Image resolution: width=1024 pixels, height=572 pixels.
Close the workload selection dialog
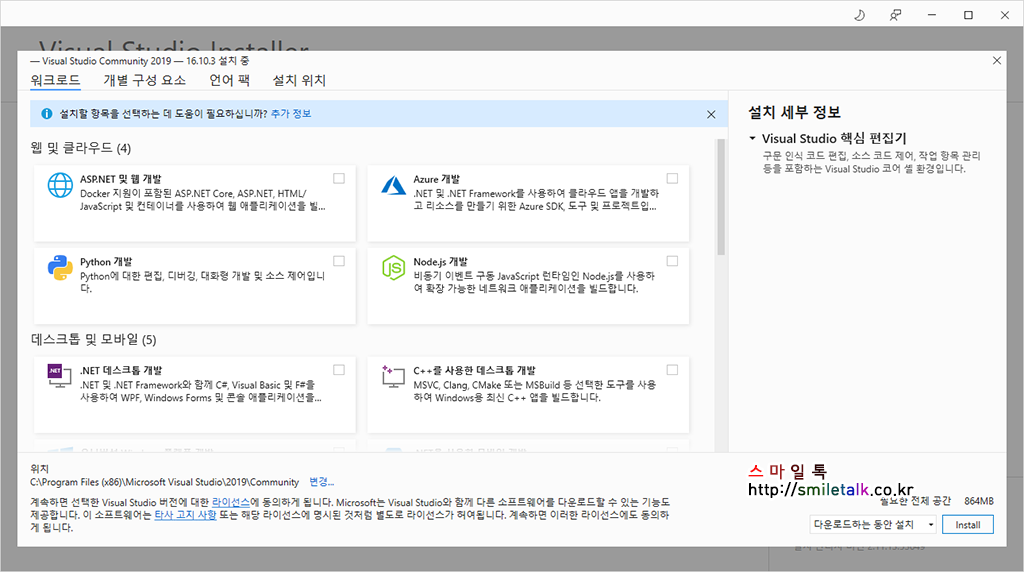pyautogui.click(x=997, y=61)
